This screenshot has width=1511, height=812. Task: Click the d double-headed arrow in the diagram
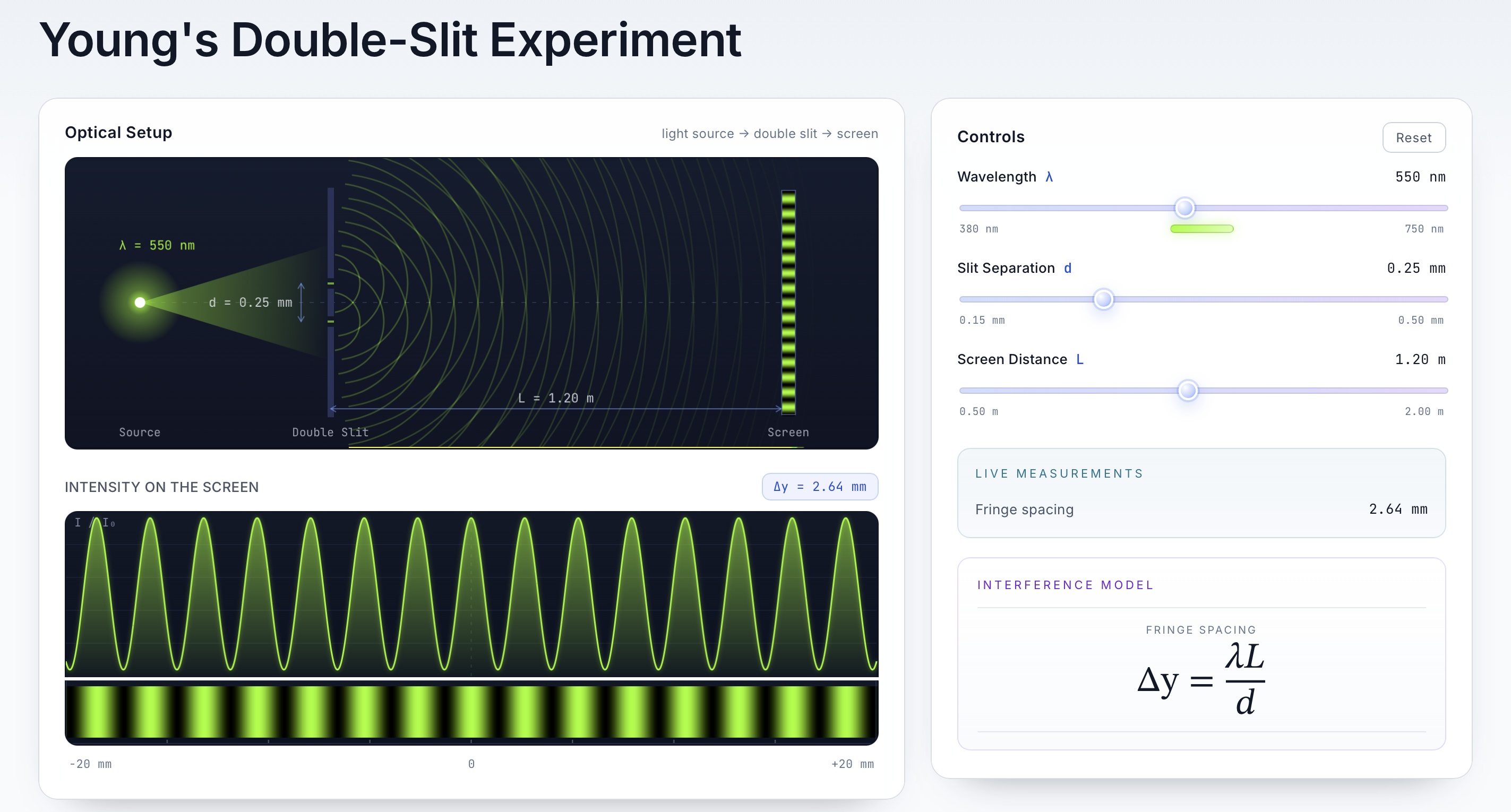point(301,303)
